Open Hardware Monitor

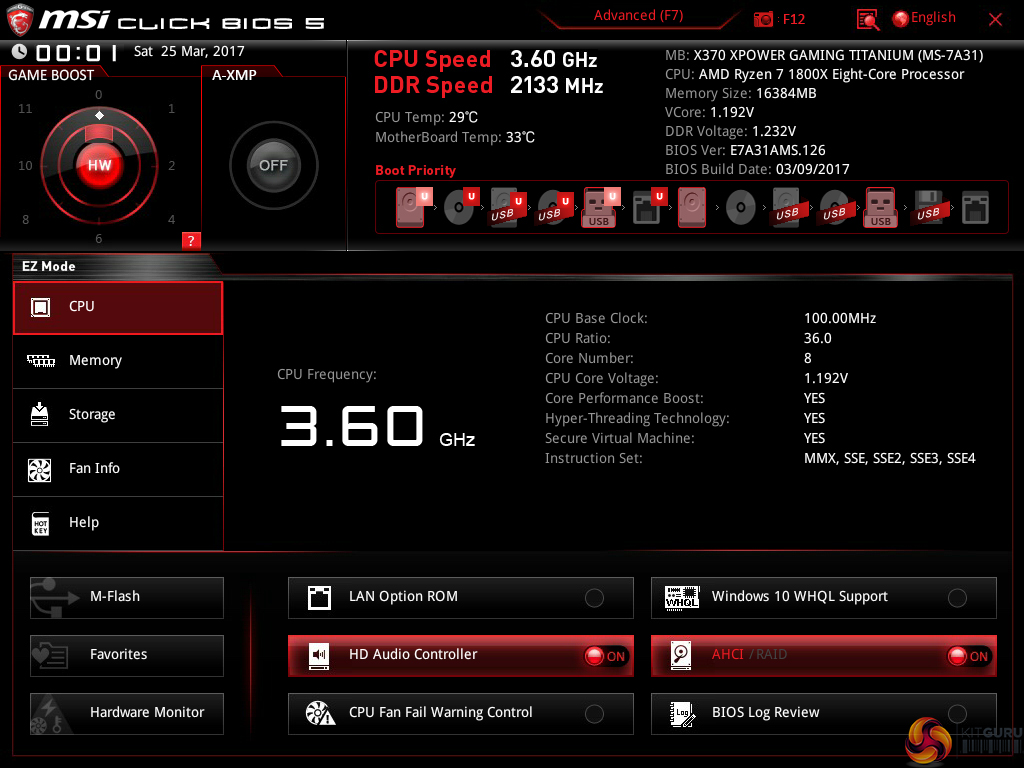click(127, 714)
